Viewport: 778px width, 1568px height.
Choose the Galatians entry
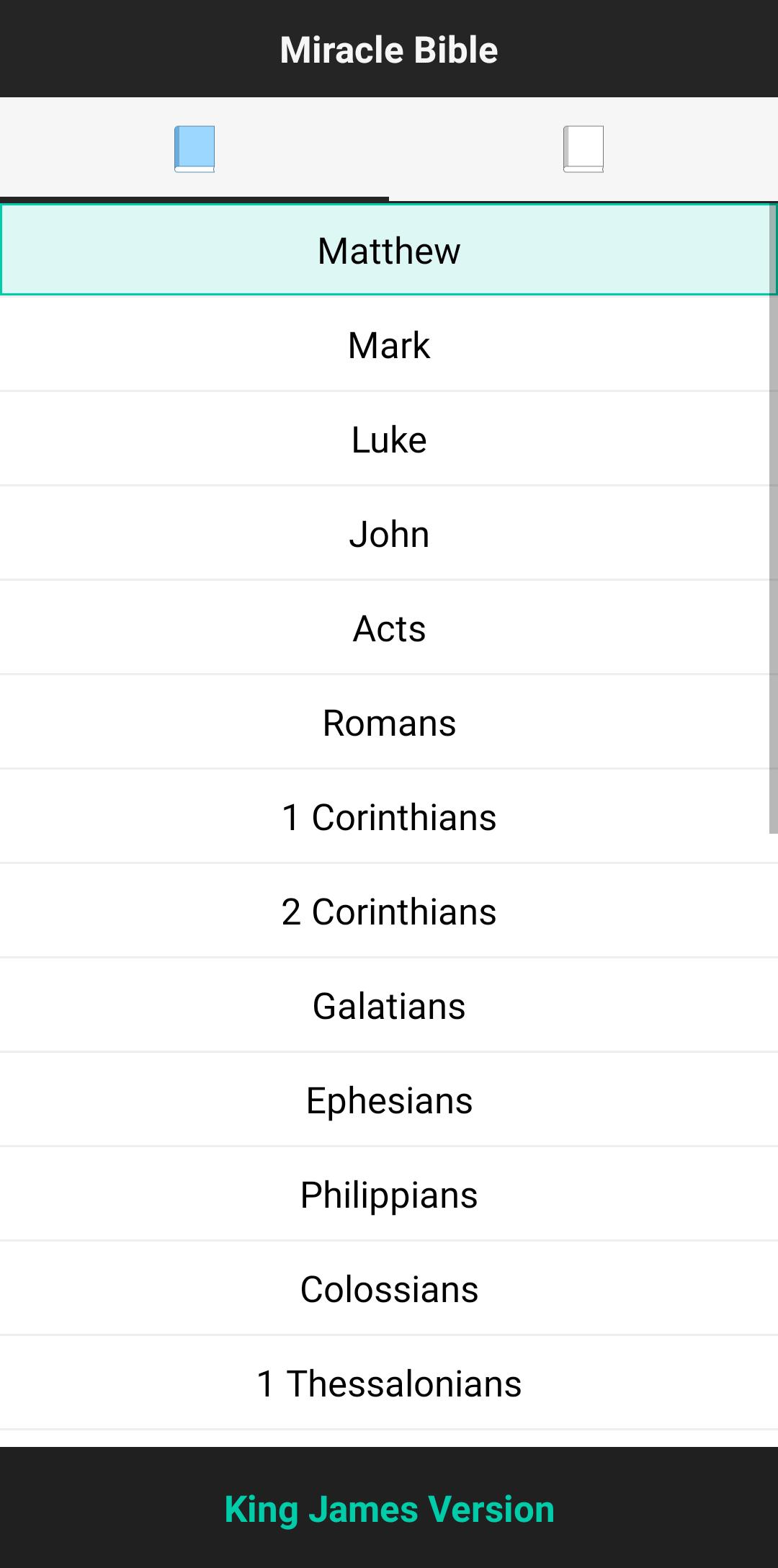point(389,1005)
